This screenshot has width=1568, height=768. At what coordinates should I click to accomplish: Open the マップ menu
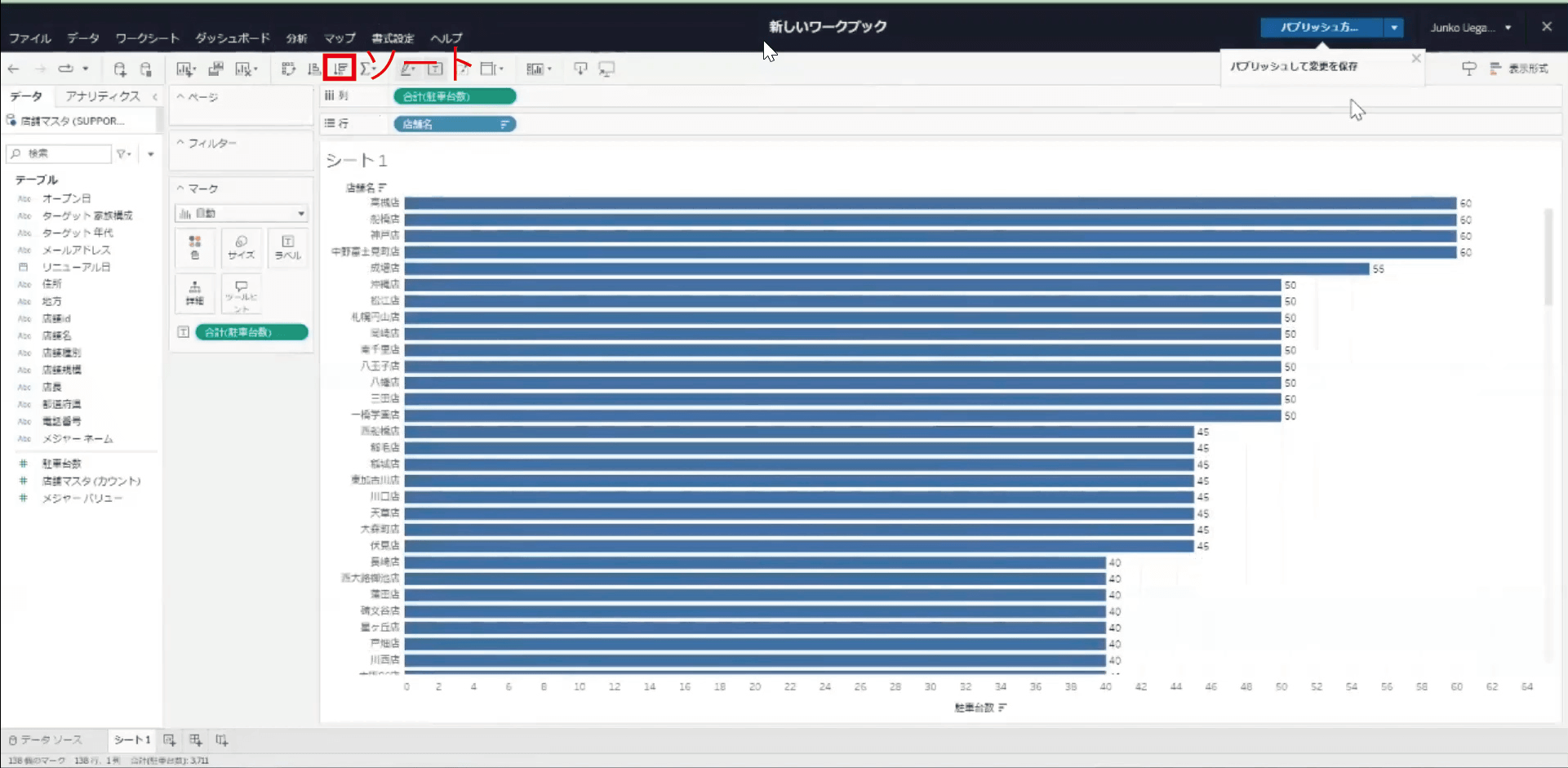click(x=340, y=38)
